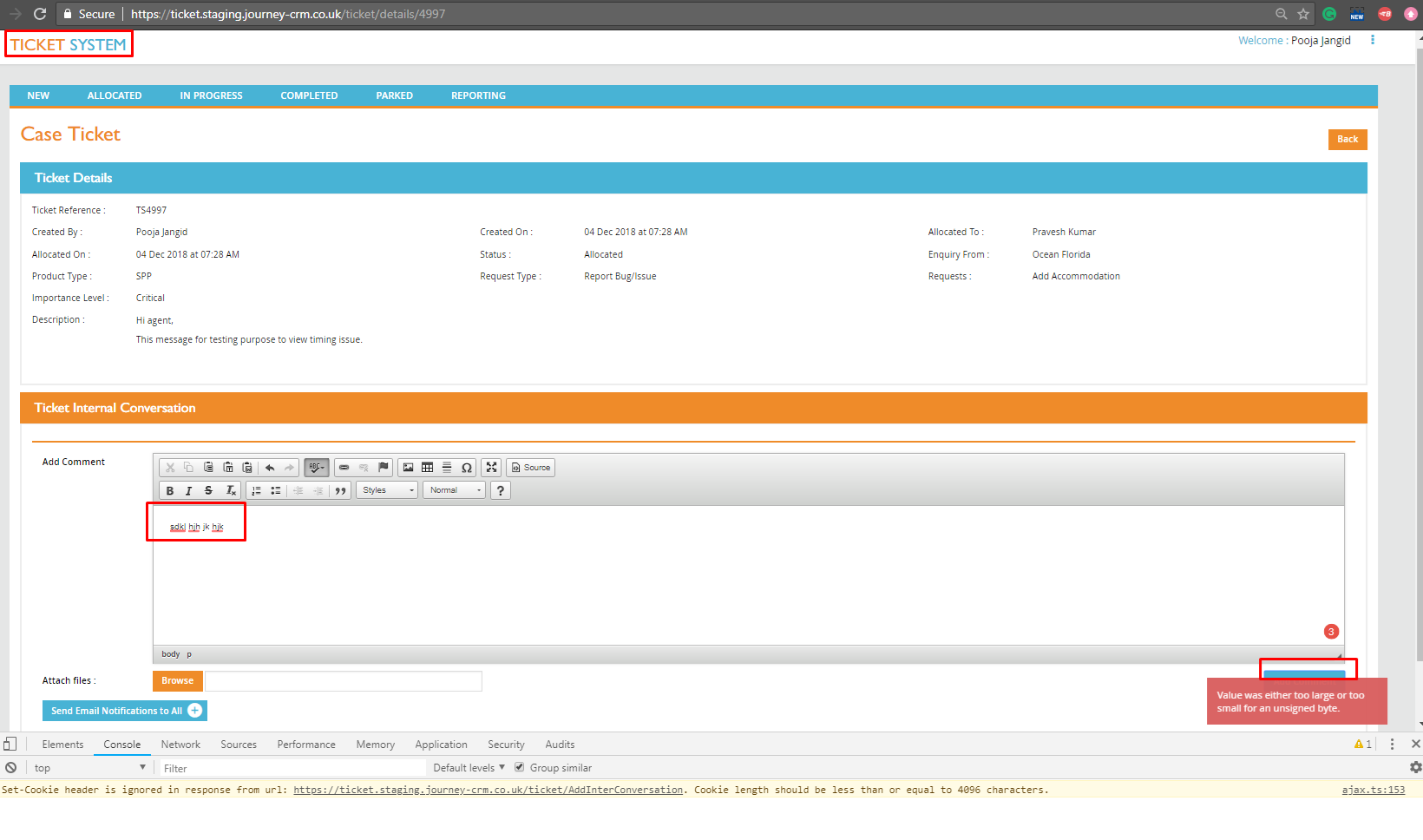Image resolution: width=1423 pixels, height=840 pixels.
Task: Toggle spell check as you type
Action: coord(317,468)
